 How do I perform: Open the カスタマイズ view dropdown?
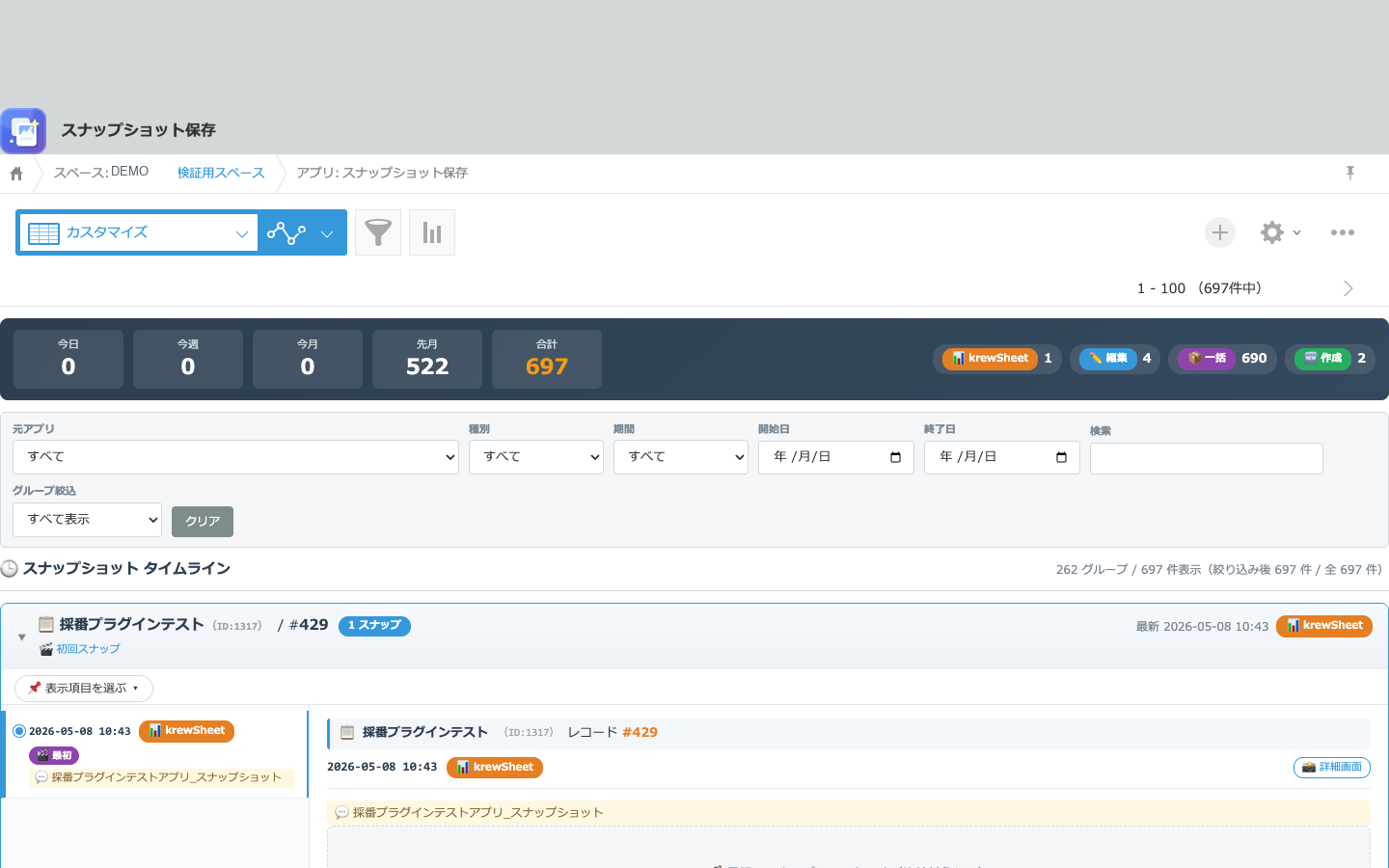[139, 232]
